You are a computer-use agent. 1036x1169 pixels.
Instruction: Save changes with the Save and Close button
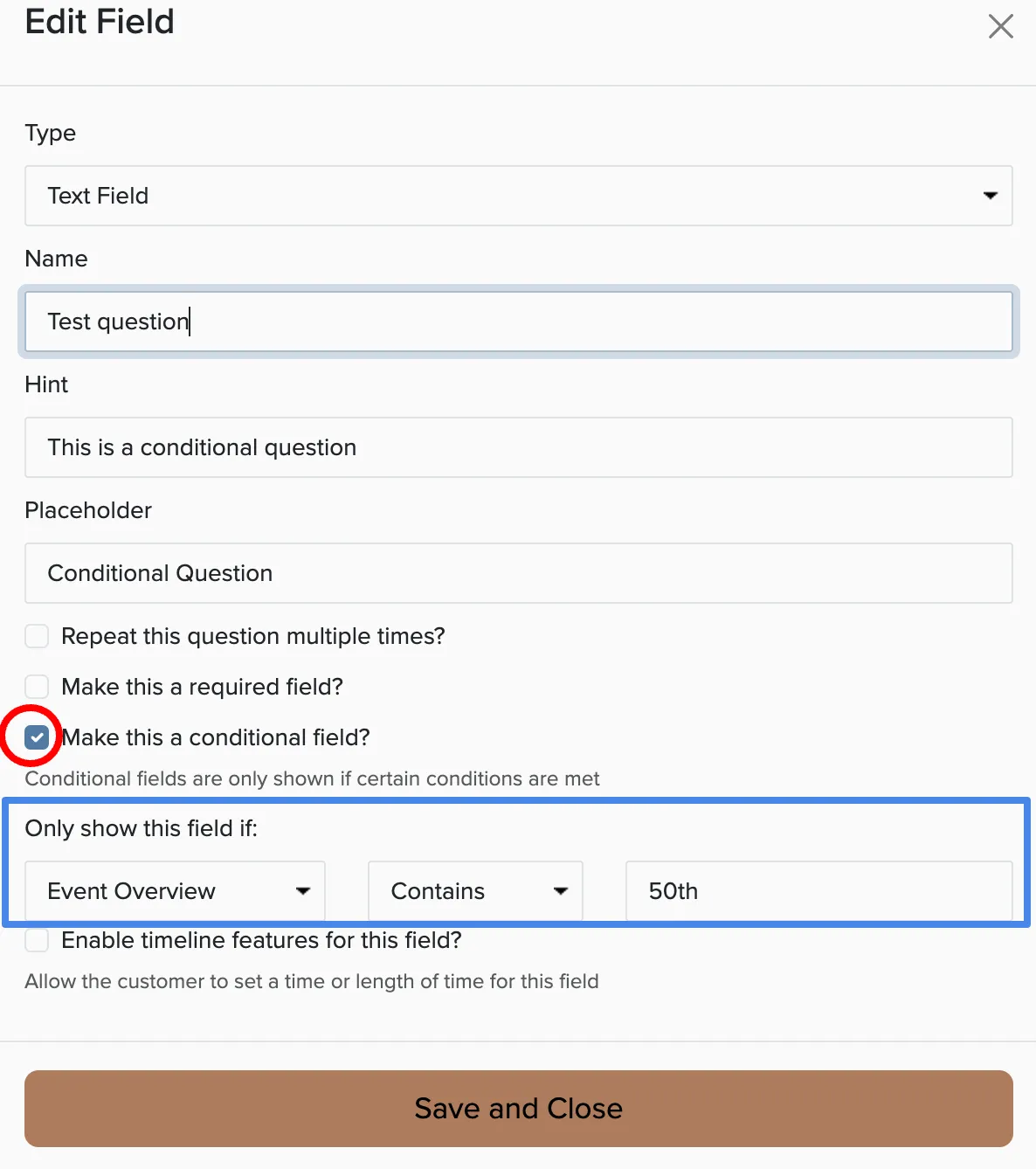518,1109
